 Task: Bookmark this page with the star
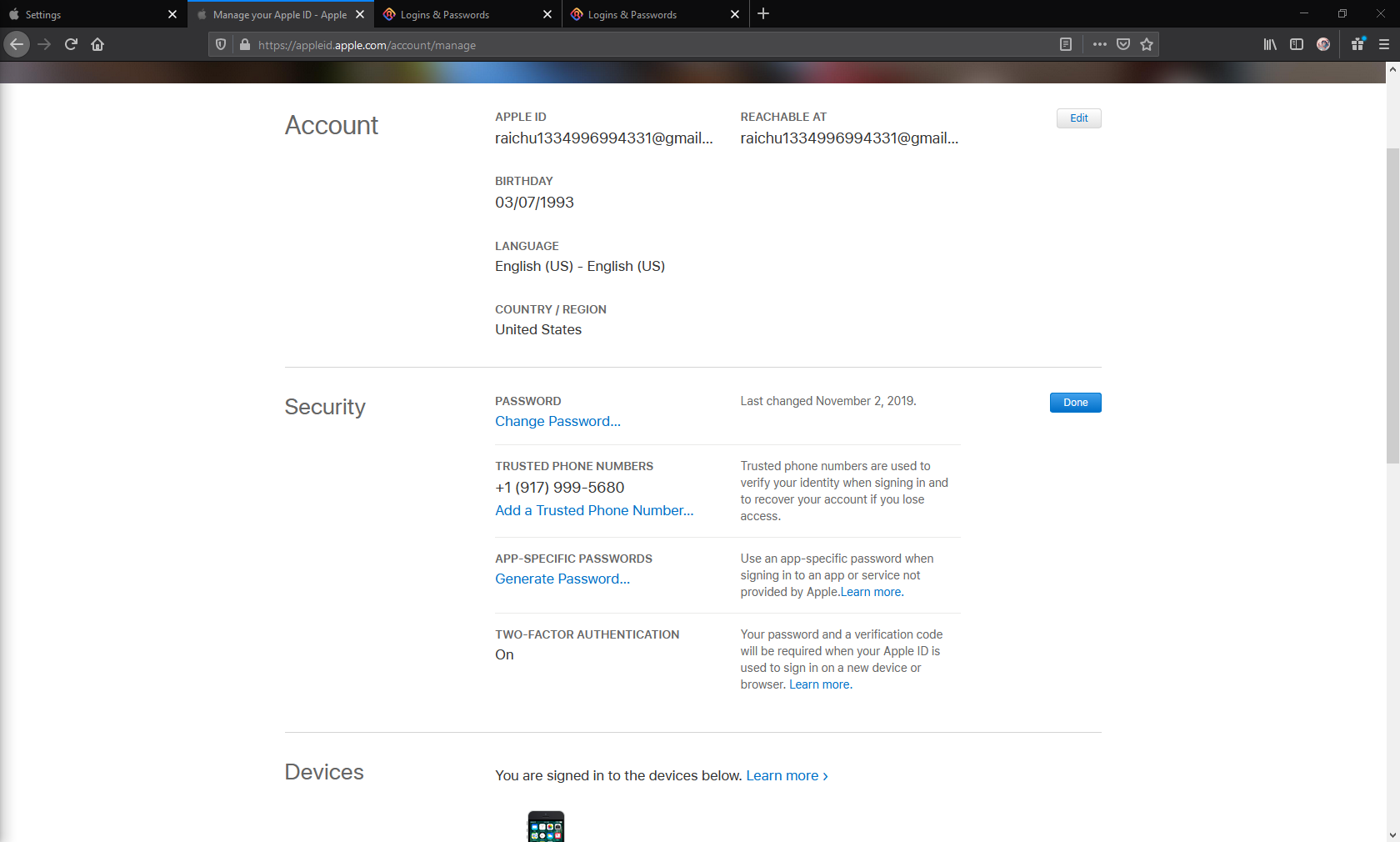point(1147,44)
